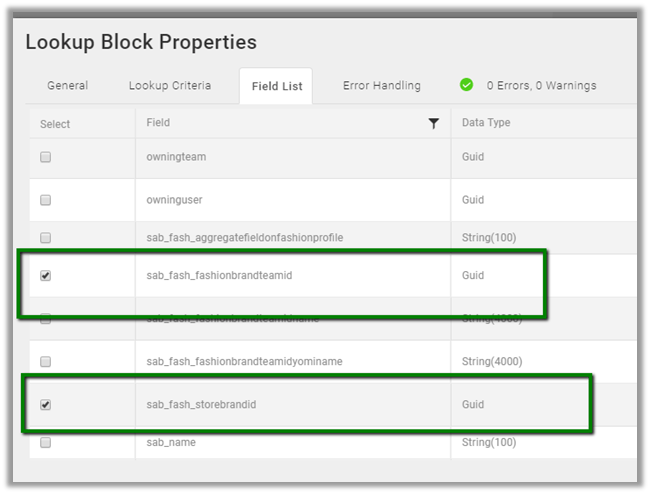View the 0 Errors, 0 Warnings status
The width and height of the screenshot is (650, 494).
click(x=541, y=86)
